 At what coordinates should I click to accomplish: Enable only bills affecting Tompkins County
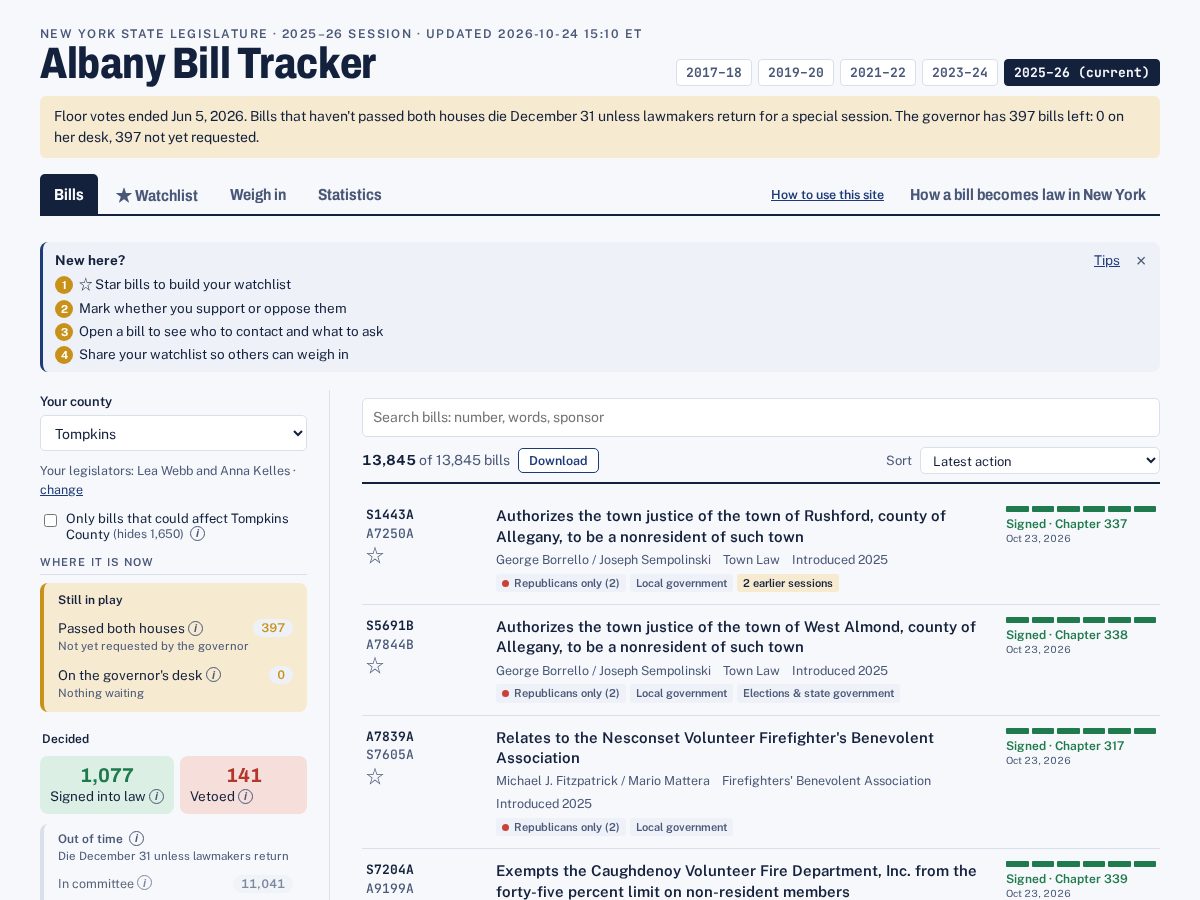click(x=51, y=520)
